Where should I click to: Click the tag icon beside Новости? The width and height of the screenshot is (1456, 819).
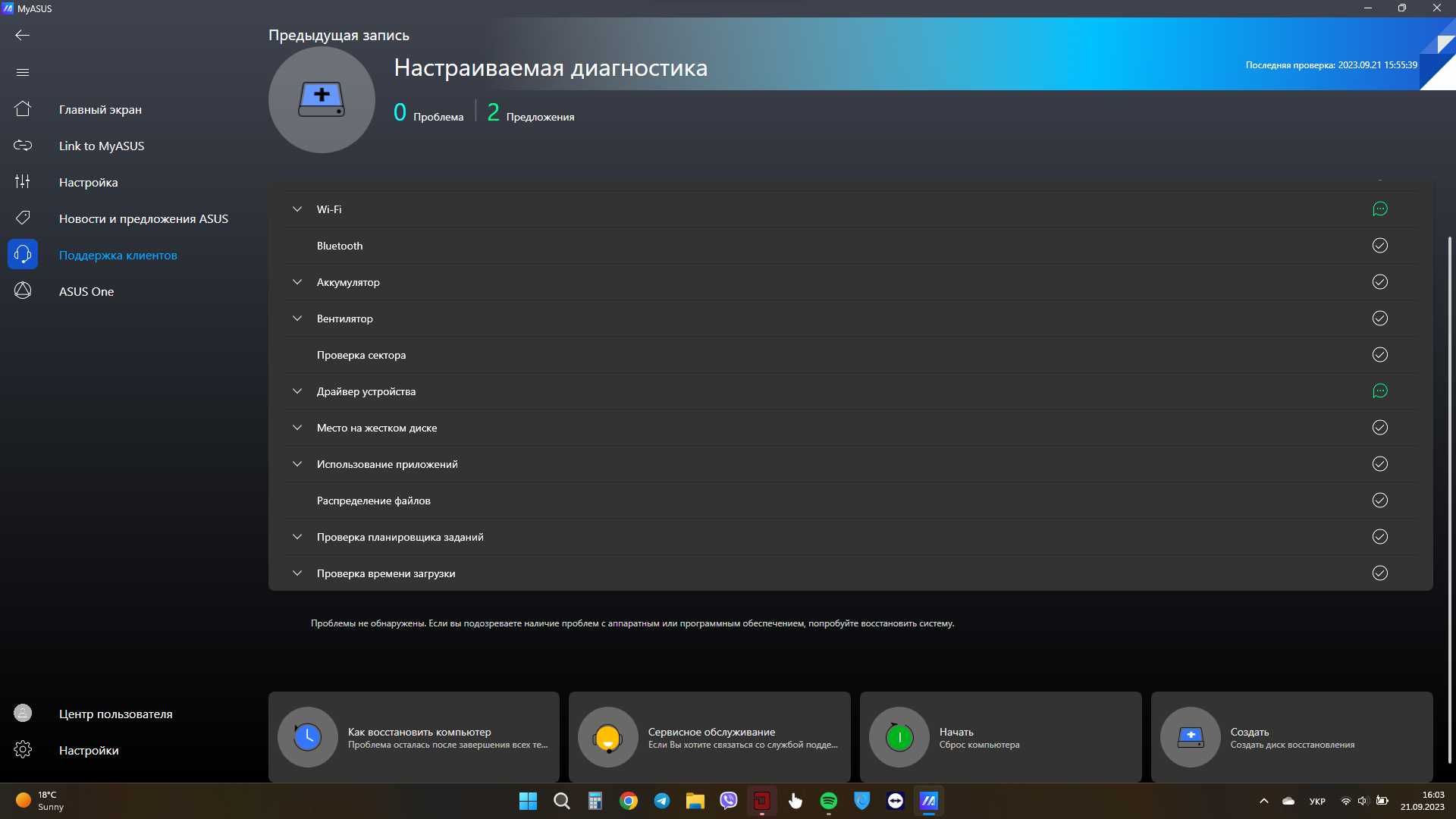coord(23,218)
